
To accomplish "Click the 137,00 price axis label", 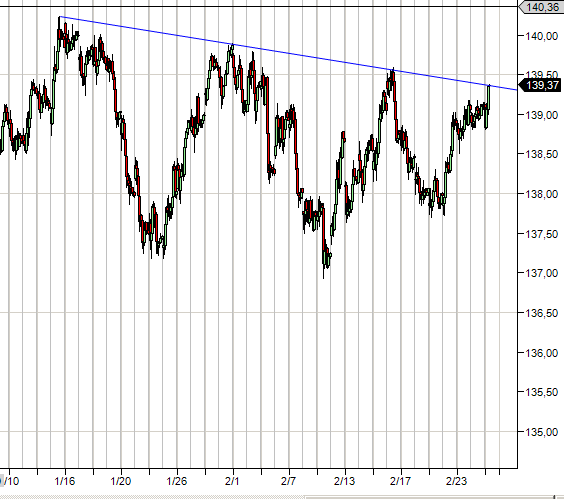I will click(542, 273).
